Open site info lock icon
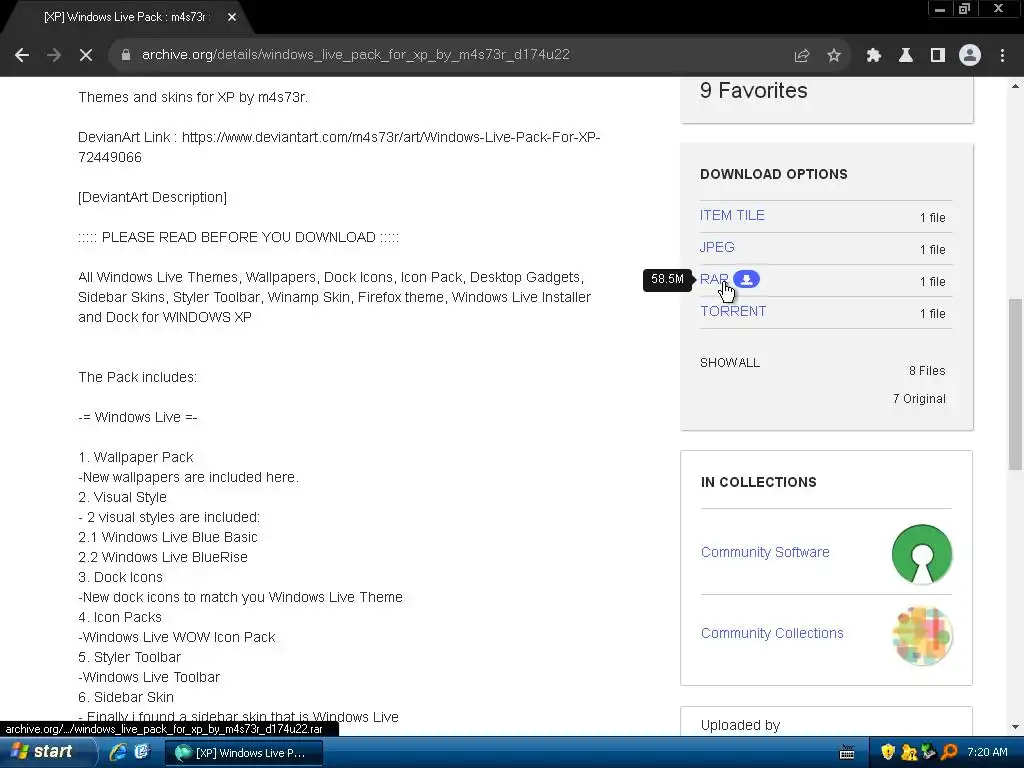Screen dimensions: 1024x768 tap(126, 55)
